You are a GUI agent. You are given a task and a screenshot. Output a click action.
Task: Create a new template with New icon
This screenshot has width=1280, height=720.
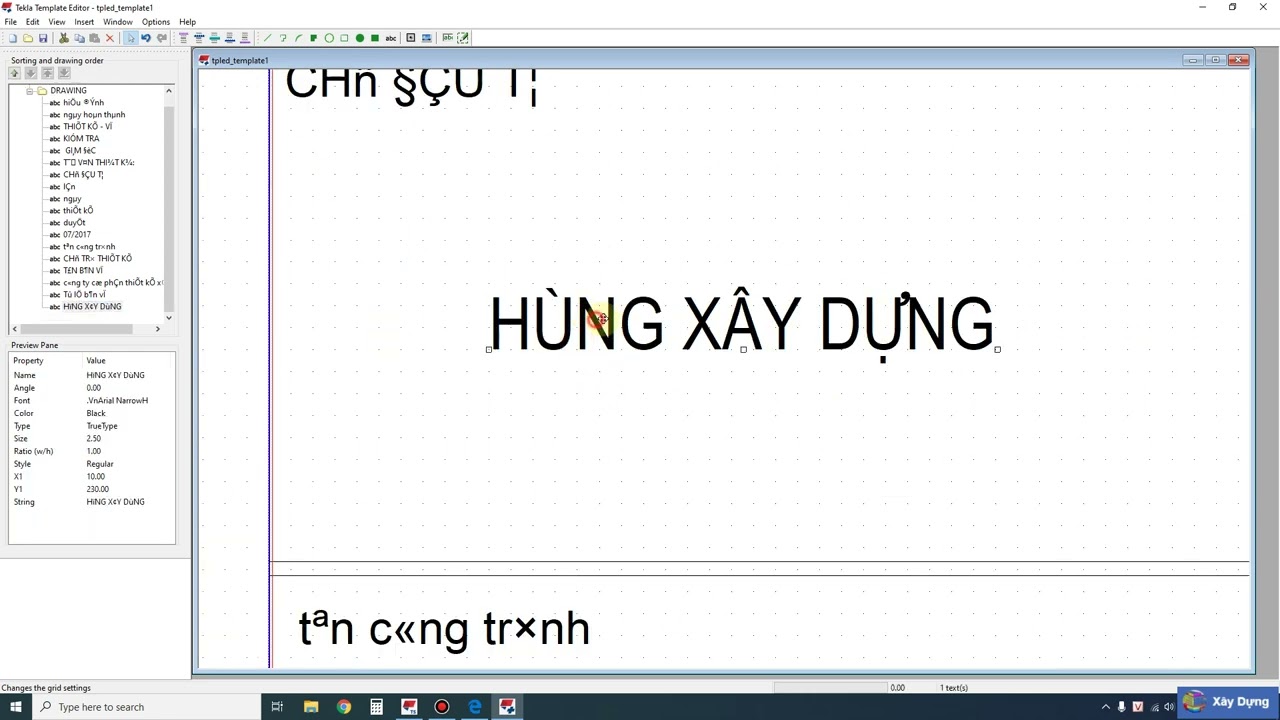point(13,38)
